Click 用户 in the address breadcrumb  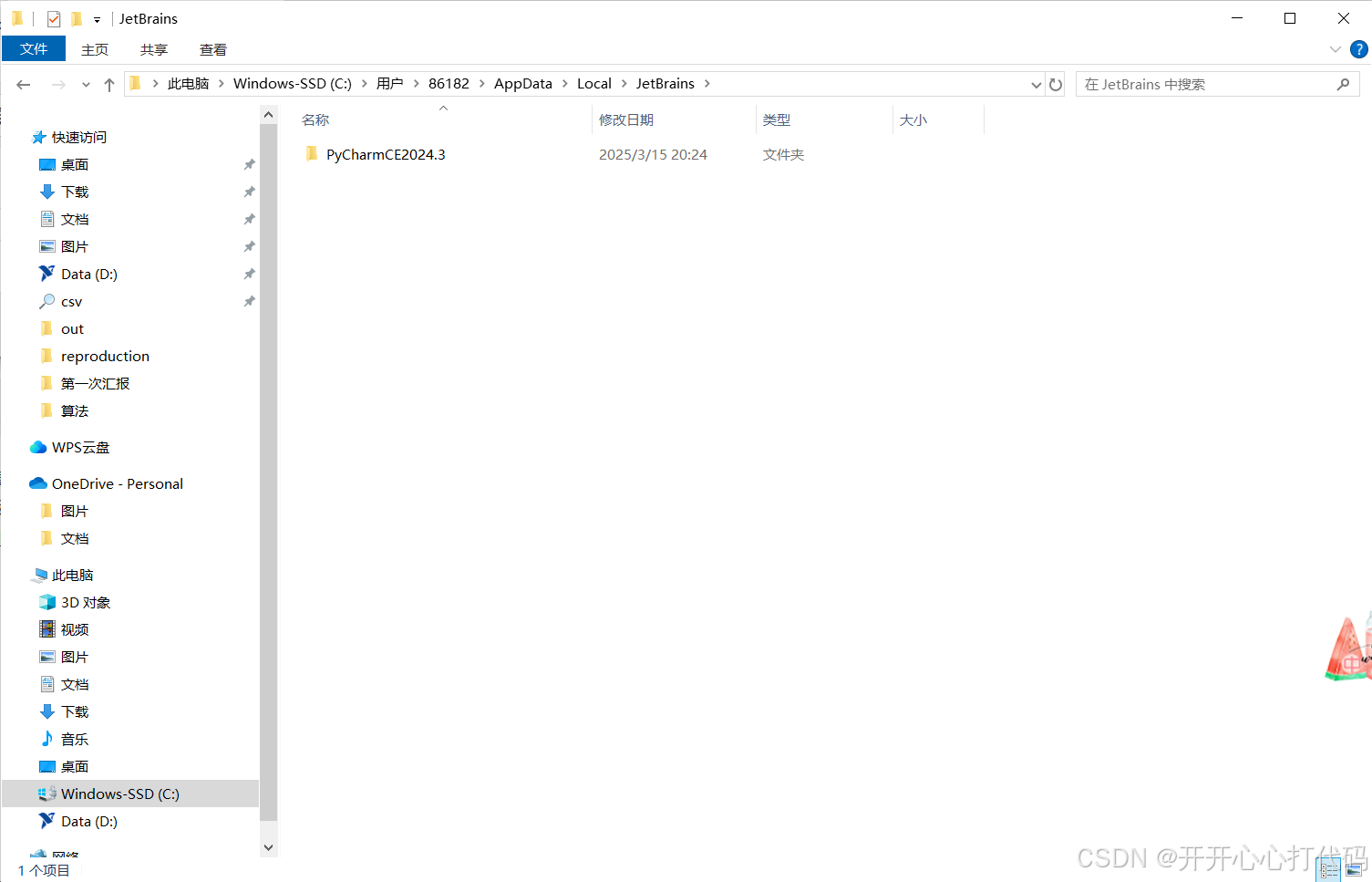point(389,84)
